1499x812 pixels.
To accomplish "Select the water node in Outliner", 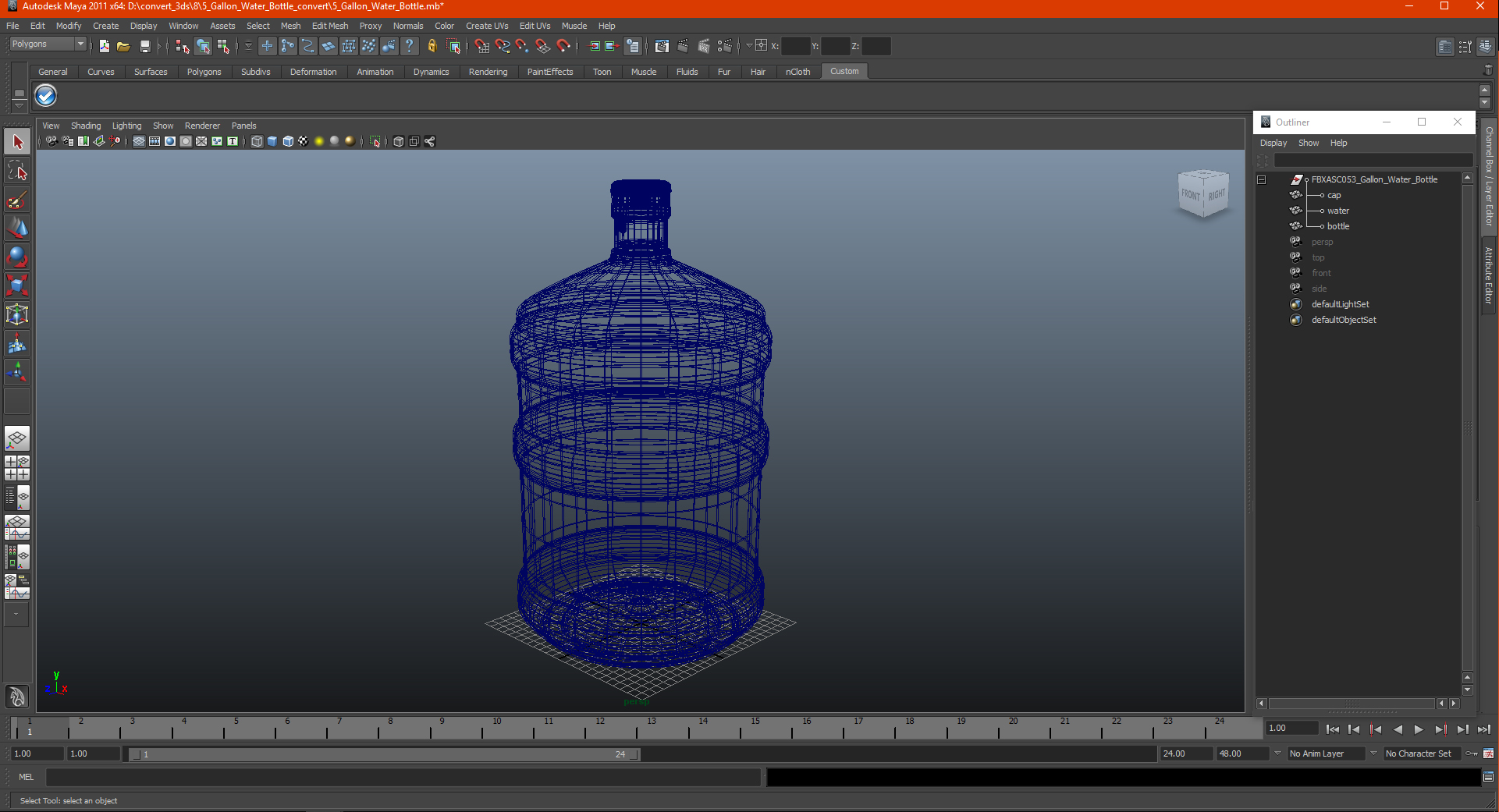I will point(1337,211).
